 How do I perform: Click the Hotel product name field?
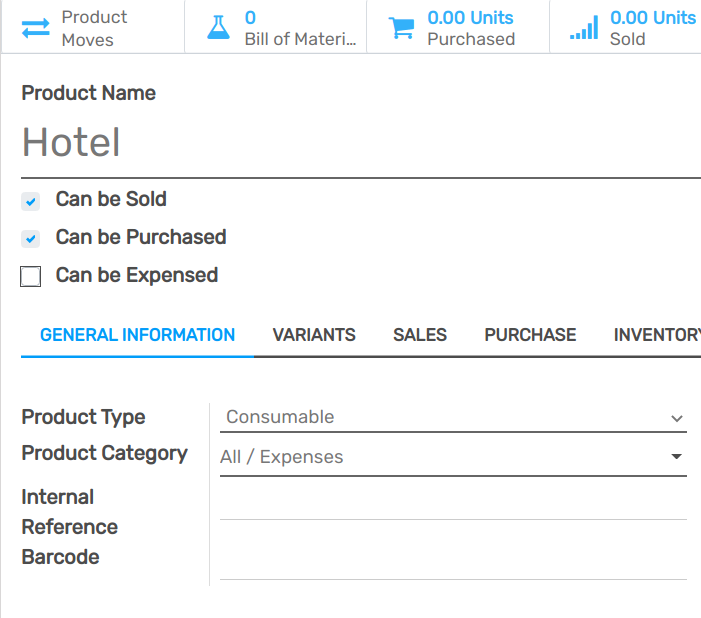[x=360, y=143]
